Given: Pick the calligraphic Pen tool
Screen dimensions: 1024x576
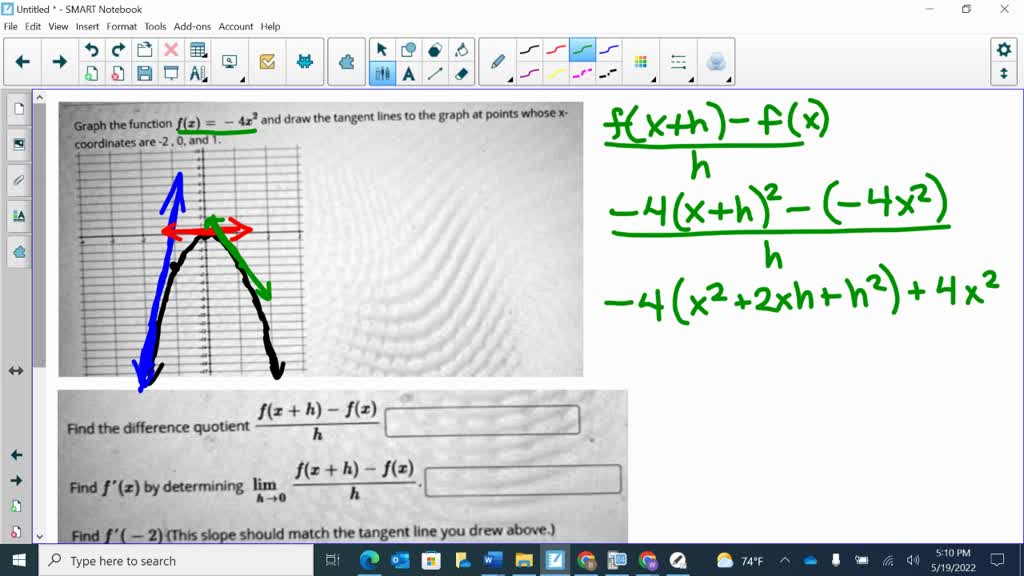Looking at the screenshot, I should pyautogui.click(x=496, y=62).
